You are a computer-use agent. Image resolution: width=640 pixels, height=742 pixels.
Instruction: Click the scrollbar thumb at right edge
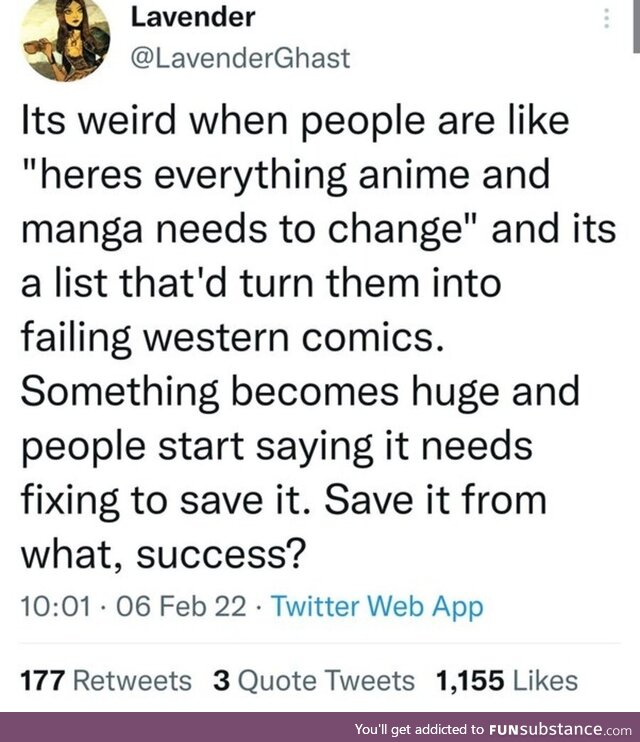tap(636, 26)
